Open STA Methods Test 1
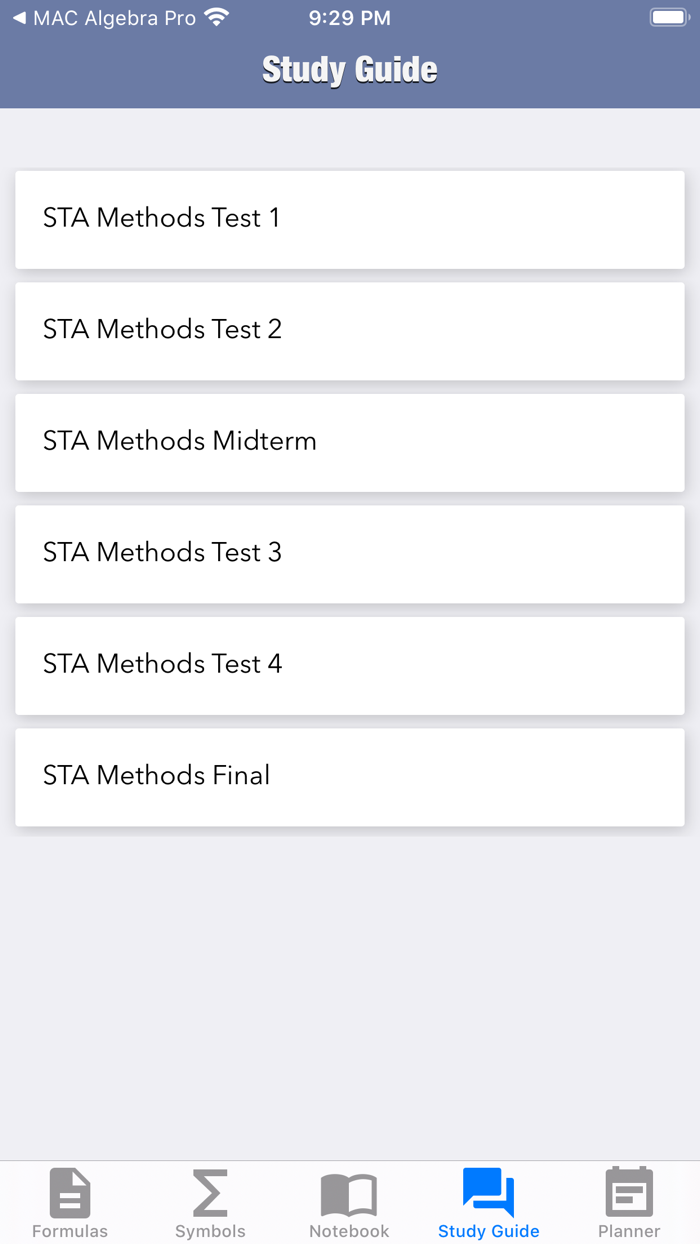 pyautogui.click(x=349, y=219)
